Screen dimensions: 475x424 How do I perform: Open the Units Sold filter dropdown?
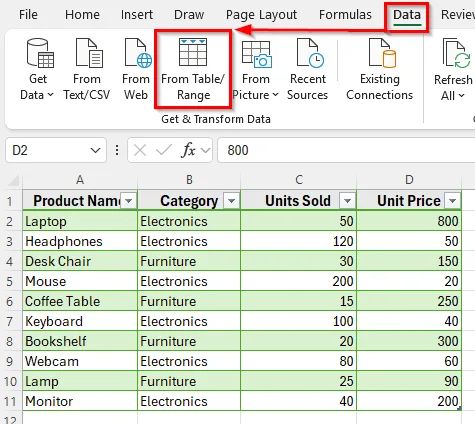(x=347, y=201)
